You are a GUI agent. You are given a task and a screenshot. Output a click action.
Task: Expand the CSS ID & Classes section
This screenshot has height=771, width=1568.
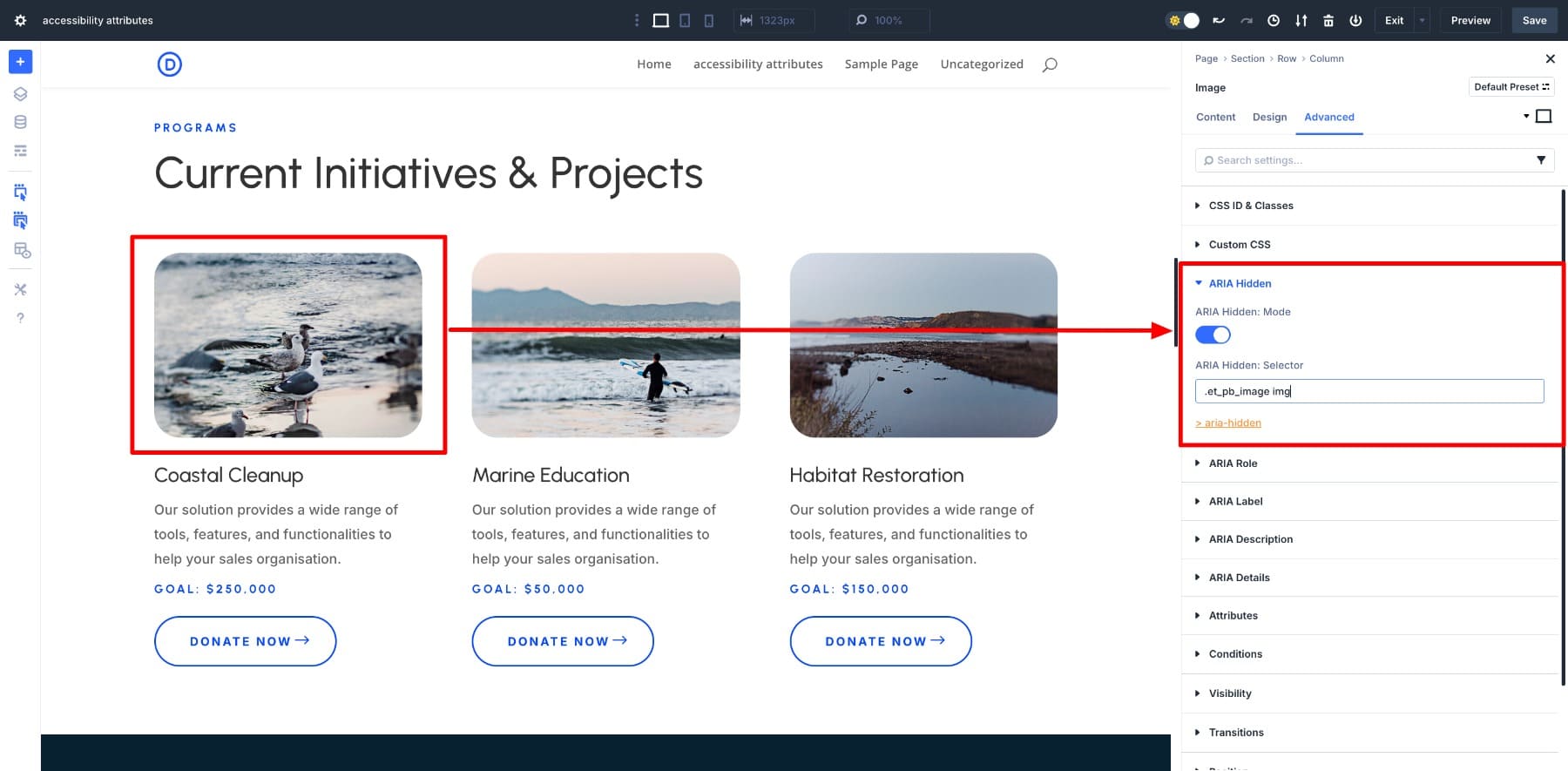tap(1250, 206)
